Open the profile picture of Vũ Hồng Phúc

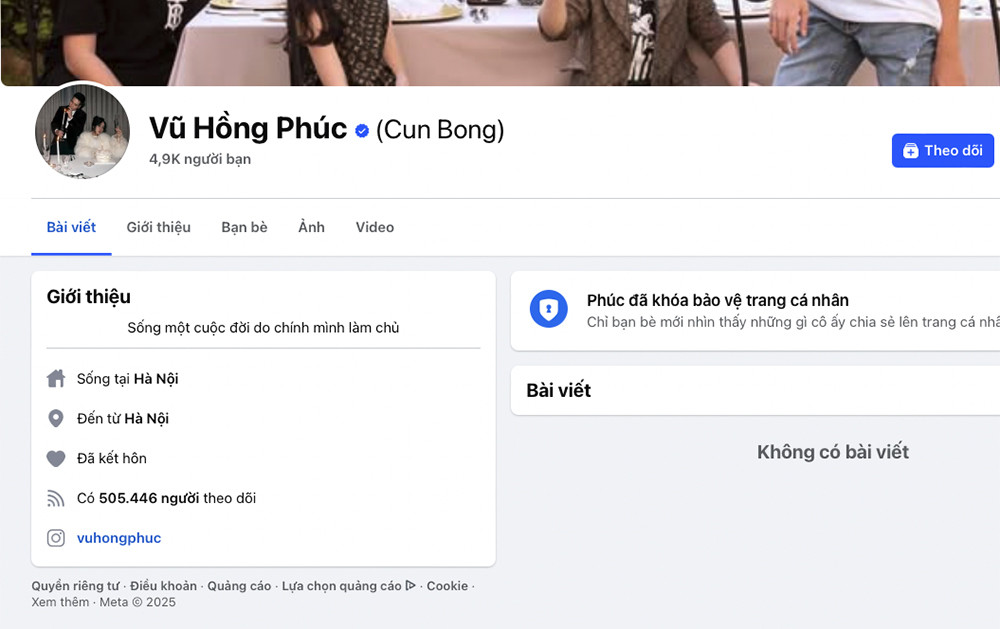[82, 131]
